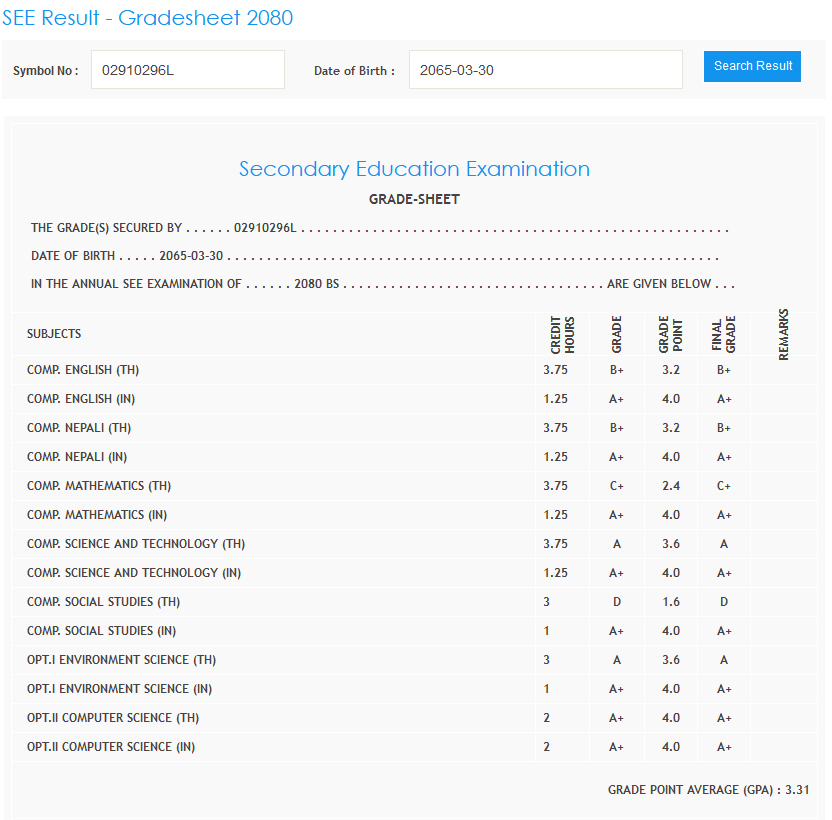This screenshot has height=820, width=832.
Task: Click grade point 1.6 for Social Studies theory
Action: click(670, 602)
